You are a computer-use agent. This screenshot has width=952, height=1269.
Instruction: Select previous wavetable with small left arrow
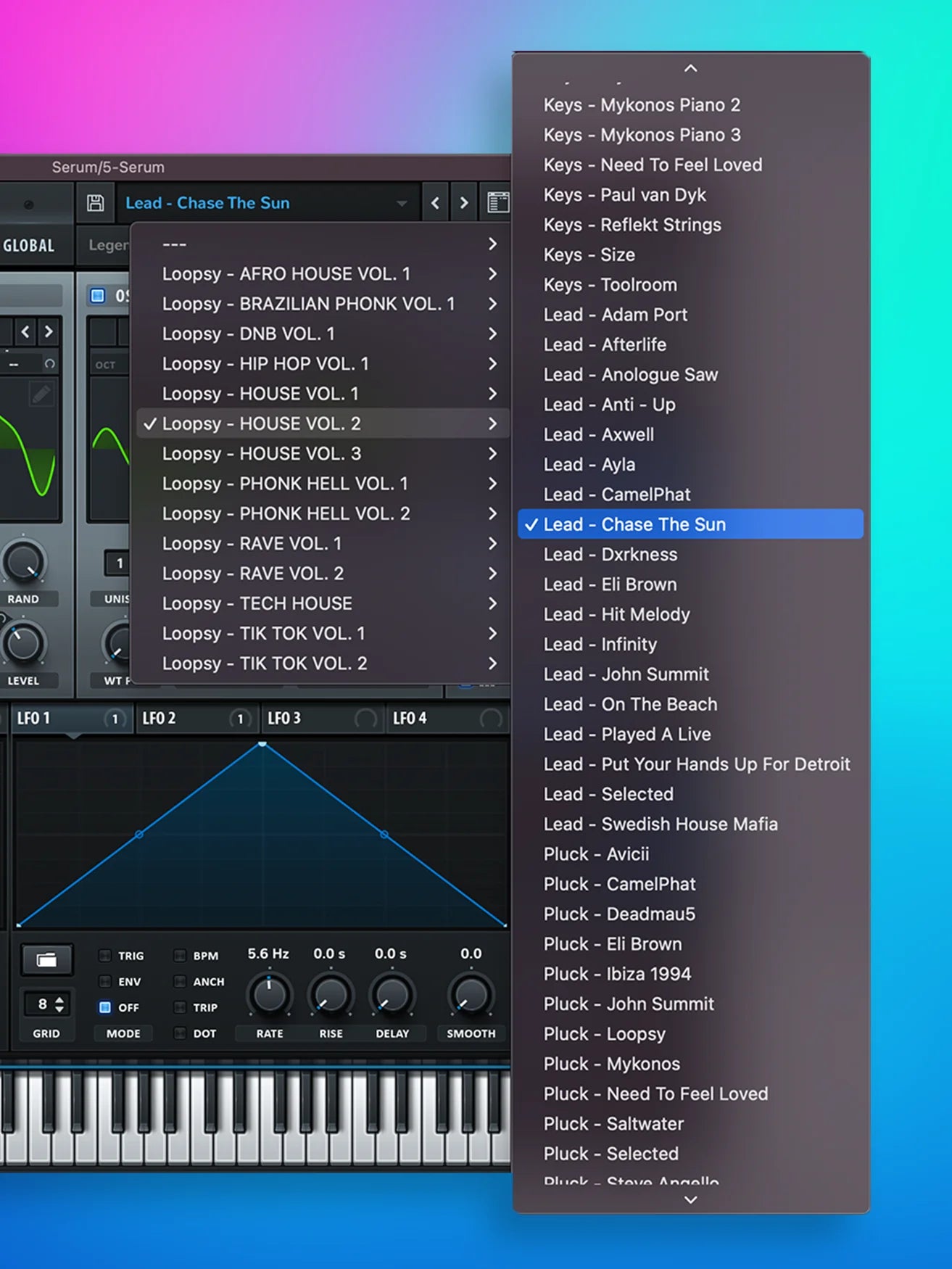(x=25, y=332)
